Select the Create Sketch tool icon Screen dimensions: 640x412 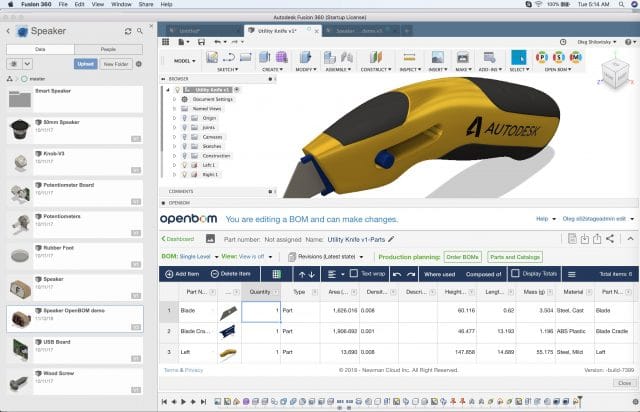tap(212, 58)
